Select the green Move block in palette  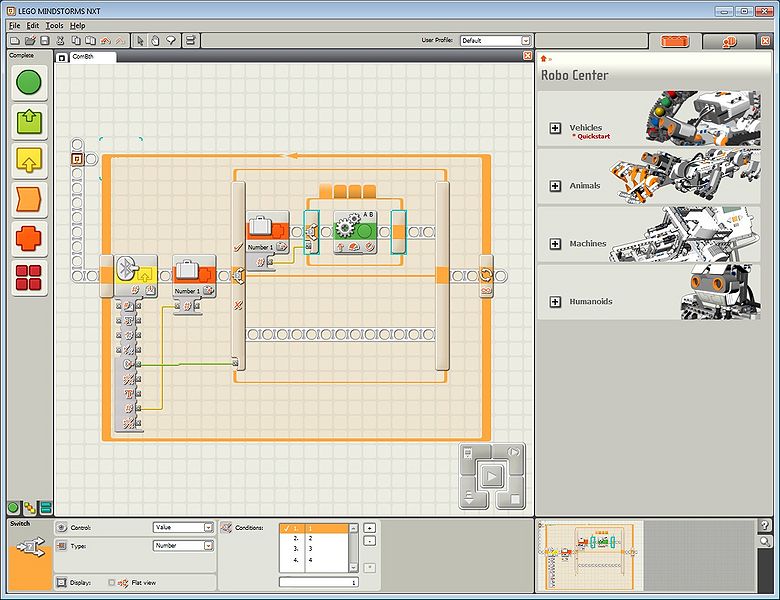[30, 82]
